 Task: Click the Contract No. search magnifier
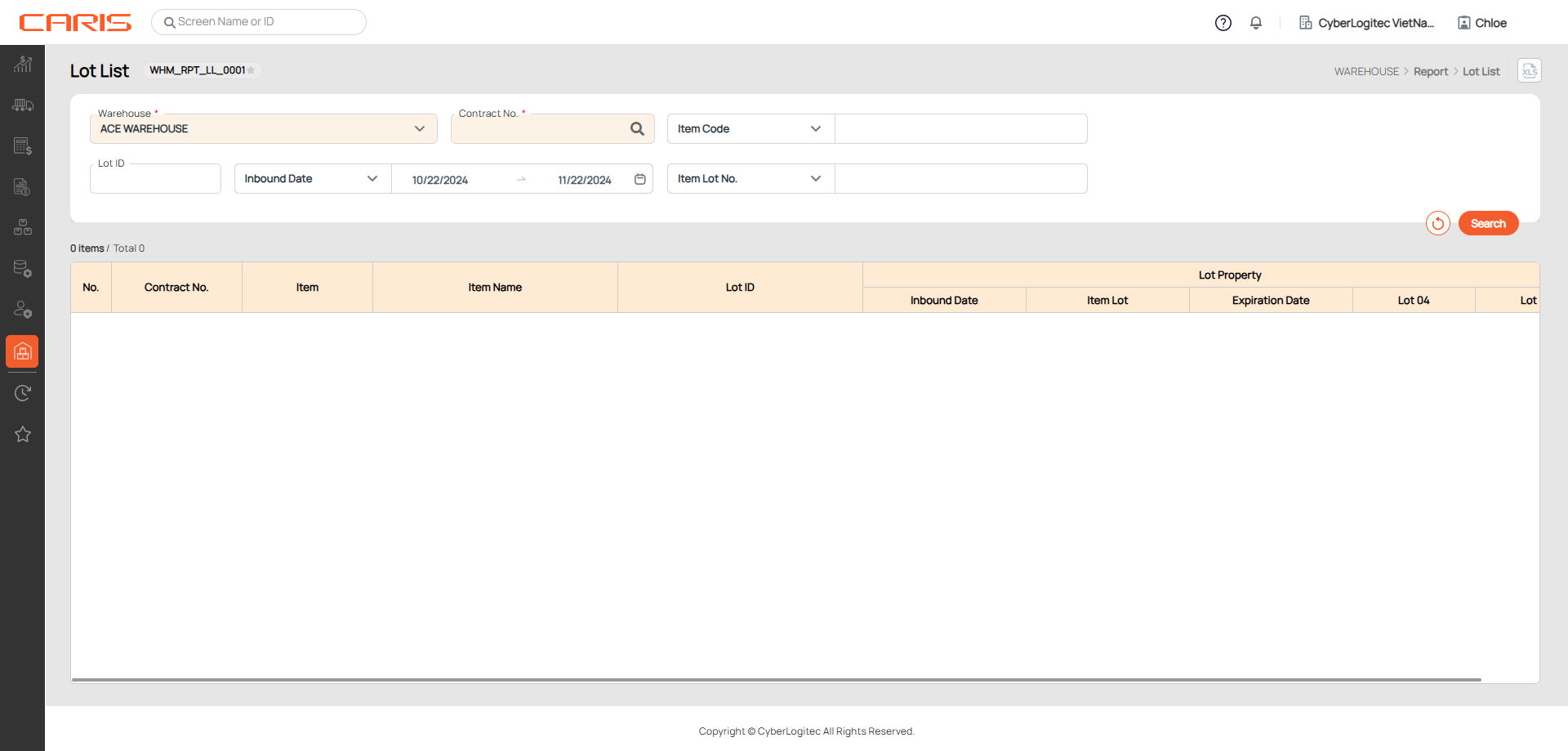click(637, 129)
